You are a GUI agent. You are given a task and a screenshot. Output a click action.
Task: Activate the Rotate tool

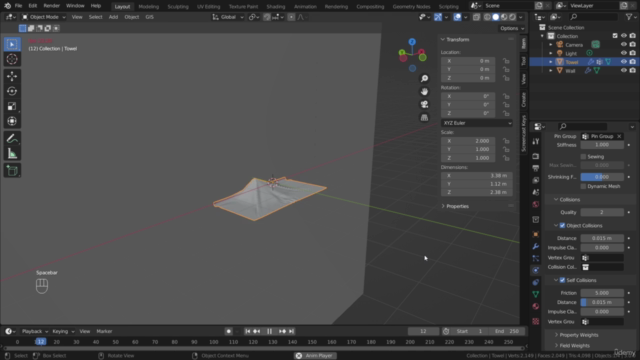(12, 91)
